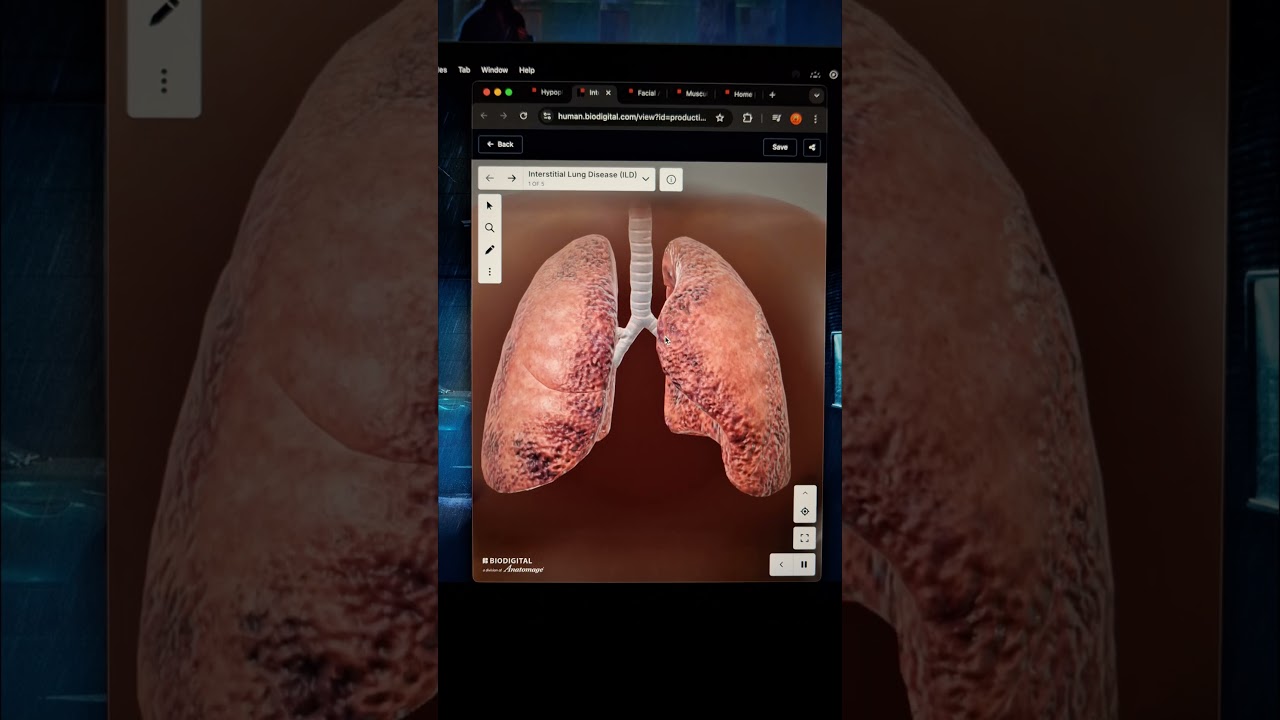This screenshot has width=1280, height=720.
Task: Pause the model animation
Action: pyautogui.click(x=804, y=565)
